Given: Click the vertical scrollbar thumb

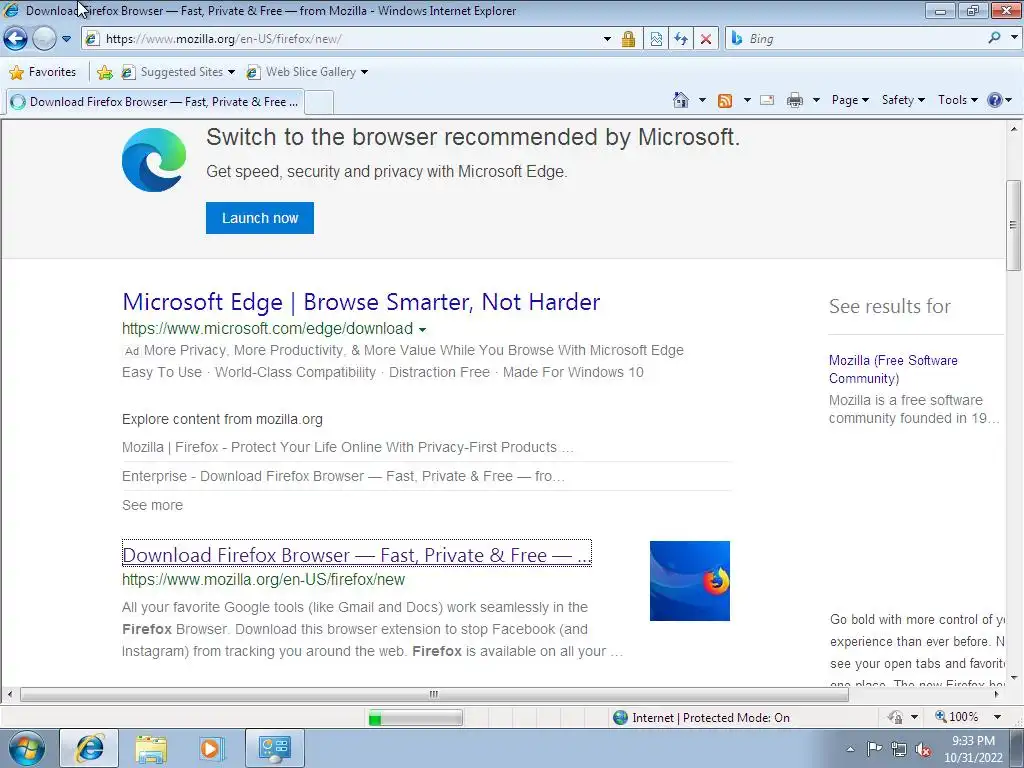Looking at the screenshot, I should (1014, 225).
